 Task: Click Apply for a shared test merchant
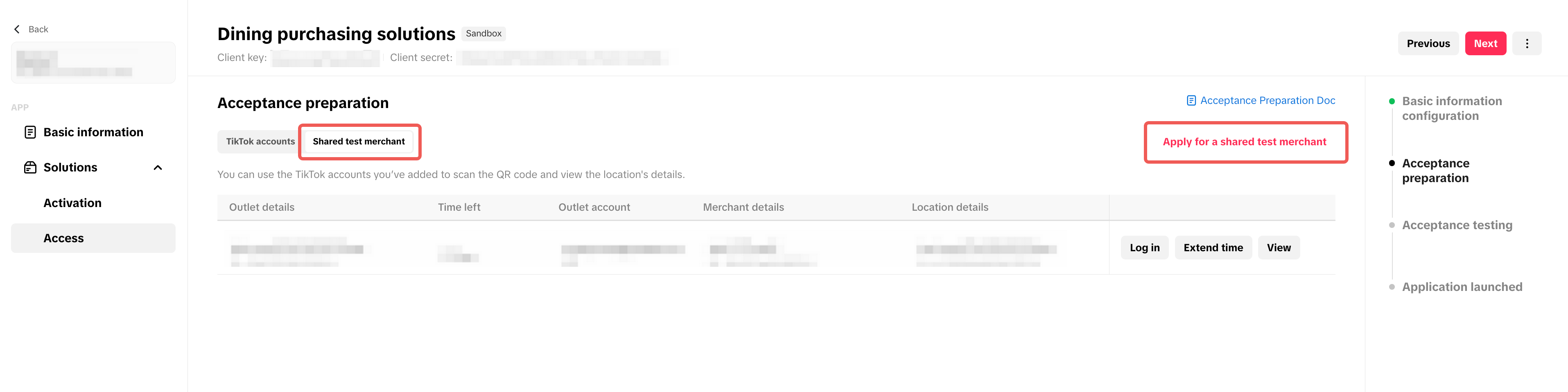(x=1244, y=142)
